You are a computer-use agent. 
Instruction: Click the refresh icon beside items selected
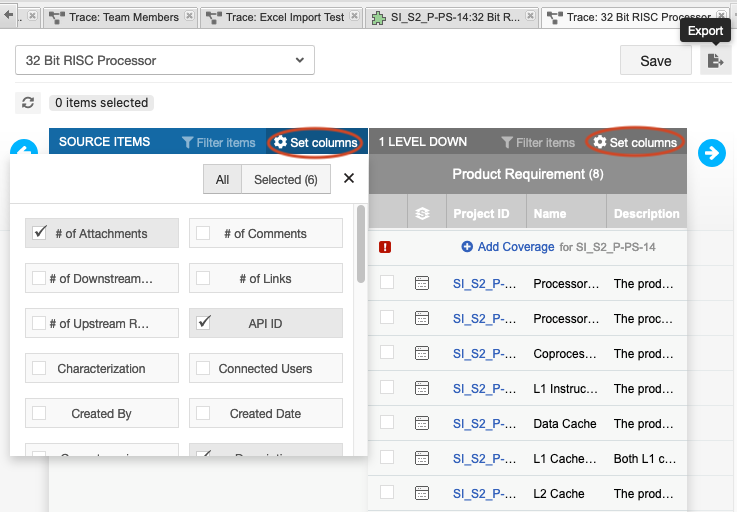coord(28,103)
